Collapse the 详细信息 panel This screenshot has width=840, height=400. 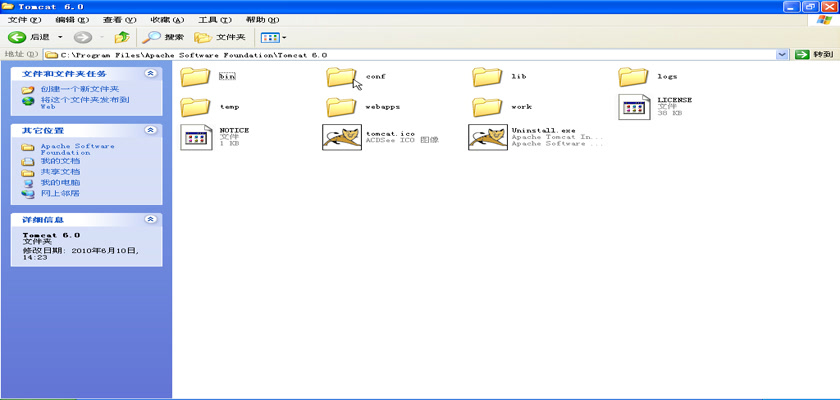151,220
